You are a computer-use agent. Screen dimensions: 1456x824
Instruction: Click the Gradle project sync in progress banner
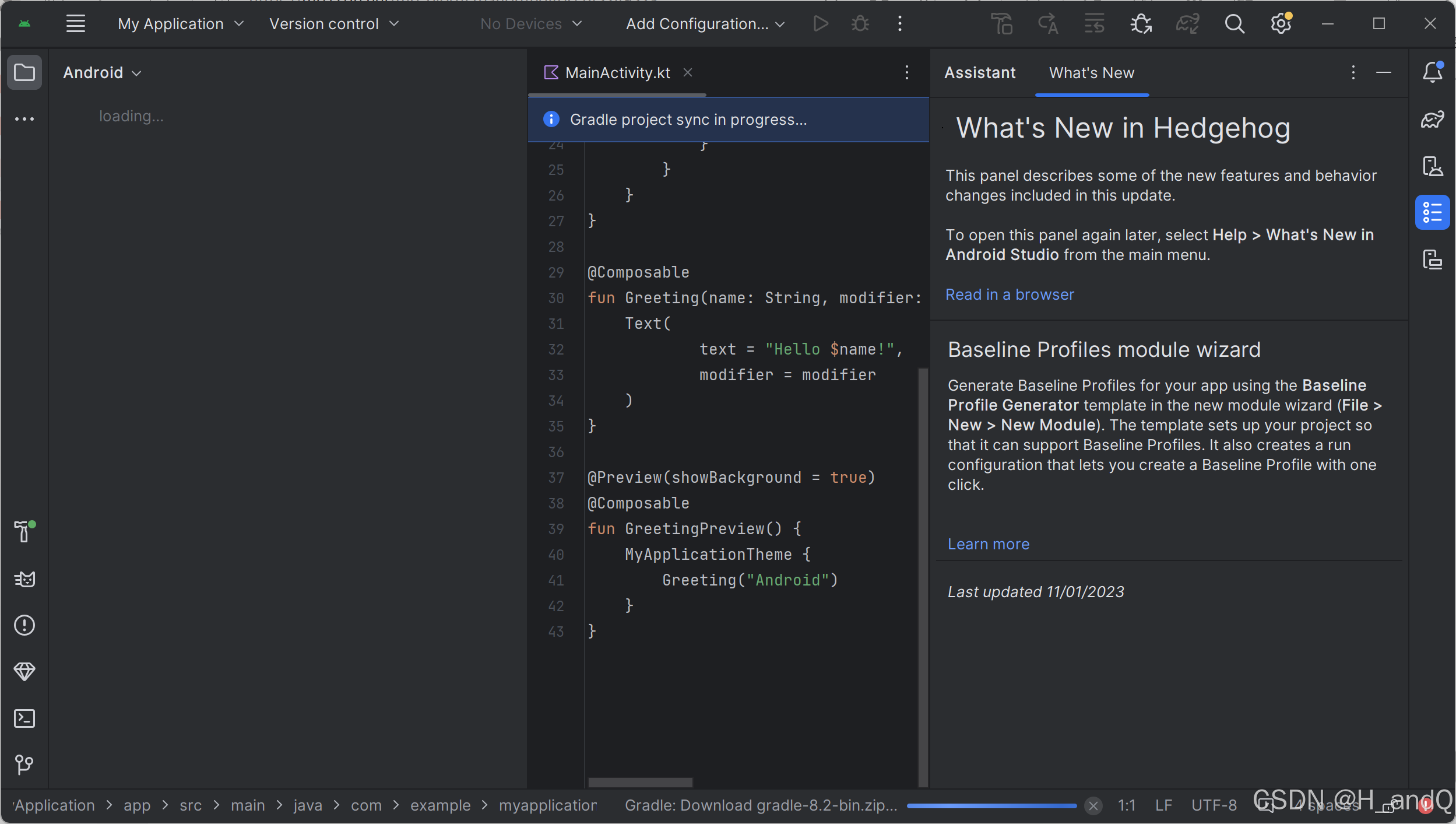click(x=728, y=120)
